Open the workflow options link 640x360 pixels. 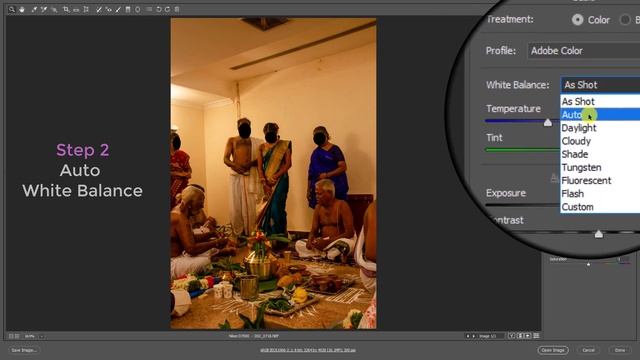pyautogui.click(x=308, y=350)
